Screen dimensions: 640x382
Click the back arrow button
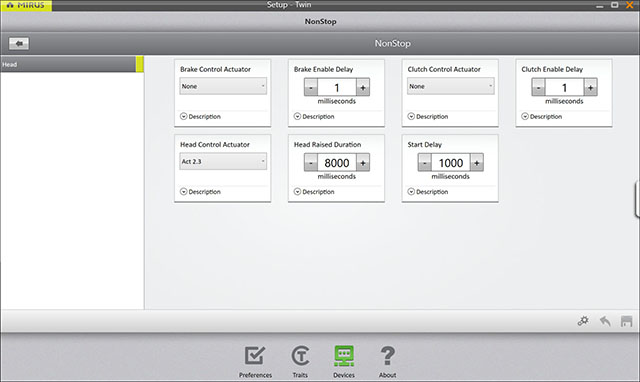tap(19, 43)
